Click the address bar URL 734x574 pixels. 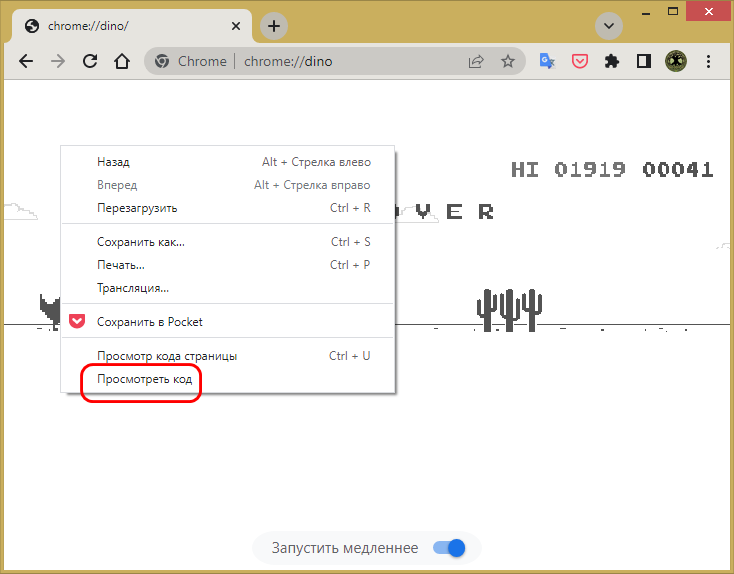click(288, 61)
